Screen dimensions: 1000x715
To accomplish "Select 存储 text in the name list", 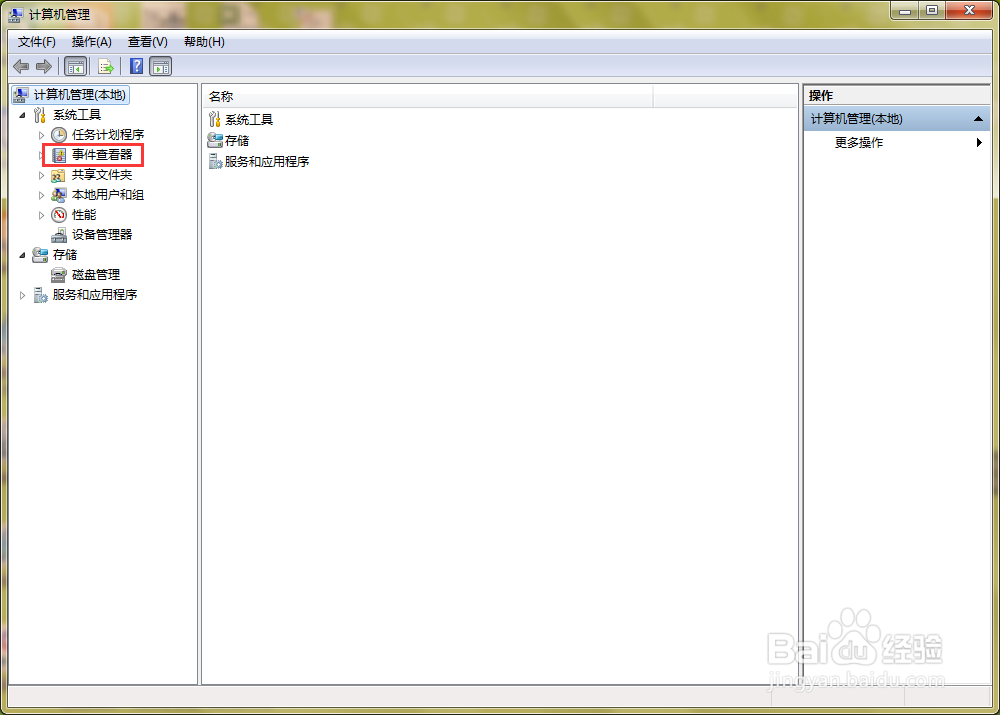I will pos(237,140).
